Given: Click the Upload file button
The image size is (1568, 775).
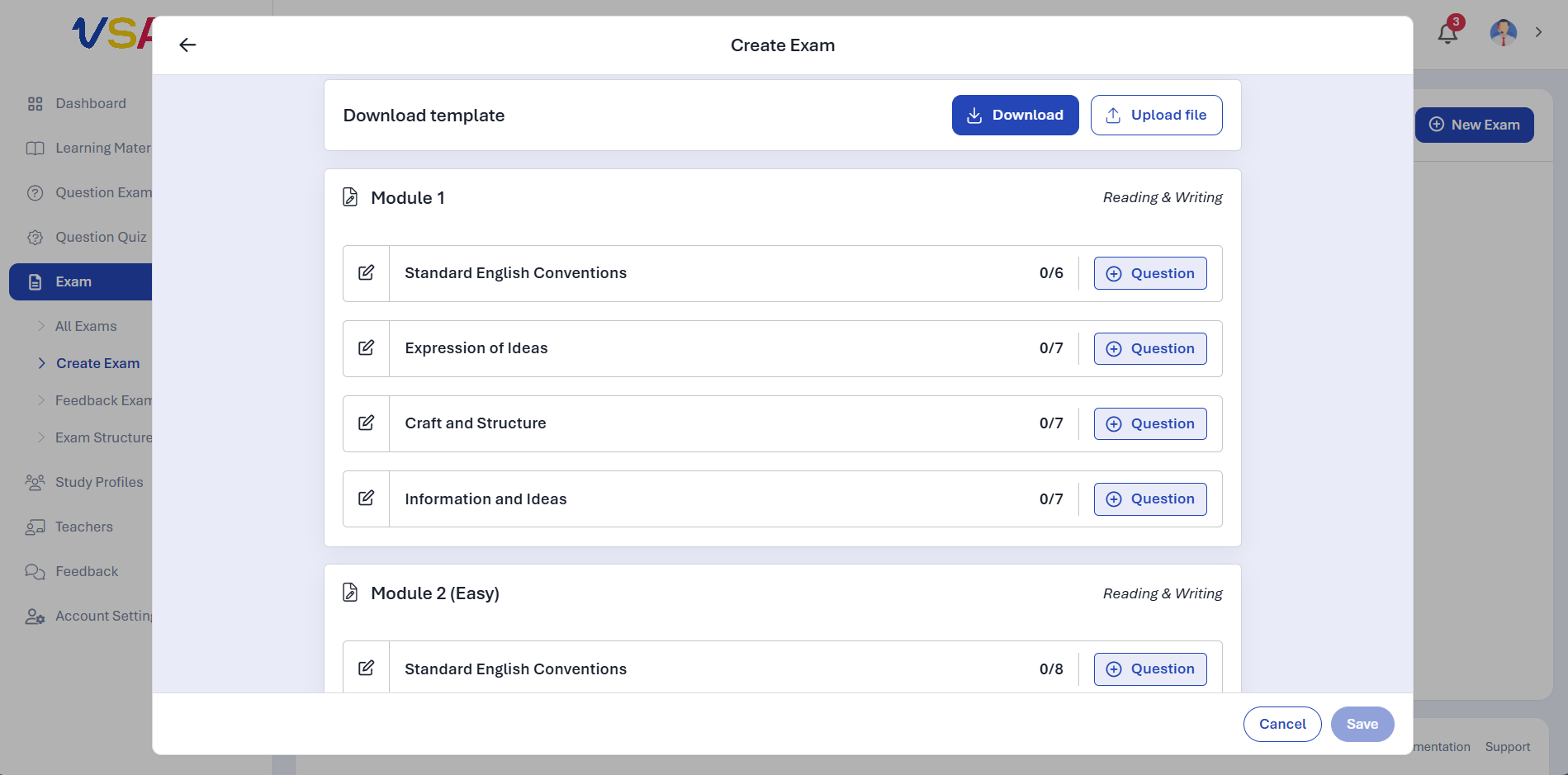Looking at the screenshot, I should point(1156,115).
